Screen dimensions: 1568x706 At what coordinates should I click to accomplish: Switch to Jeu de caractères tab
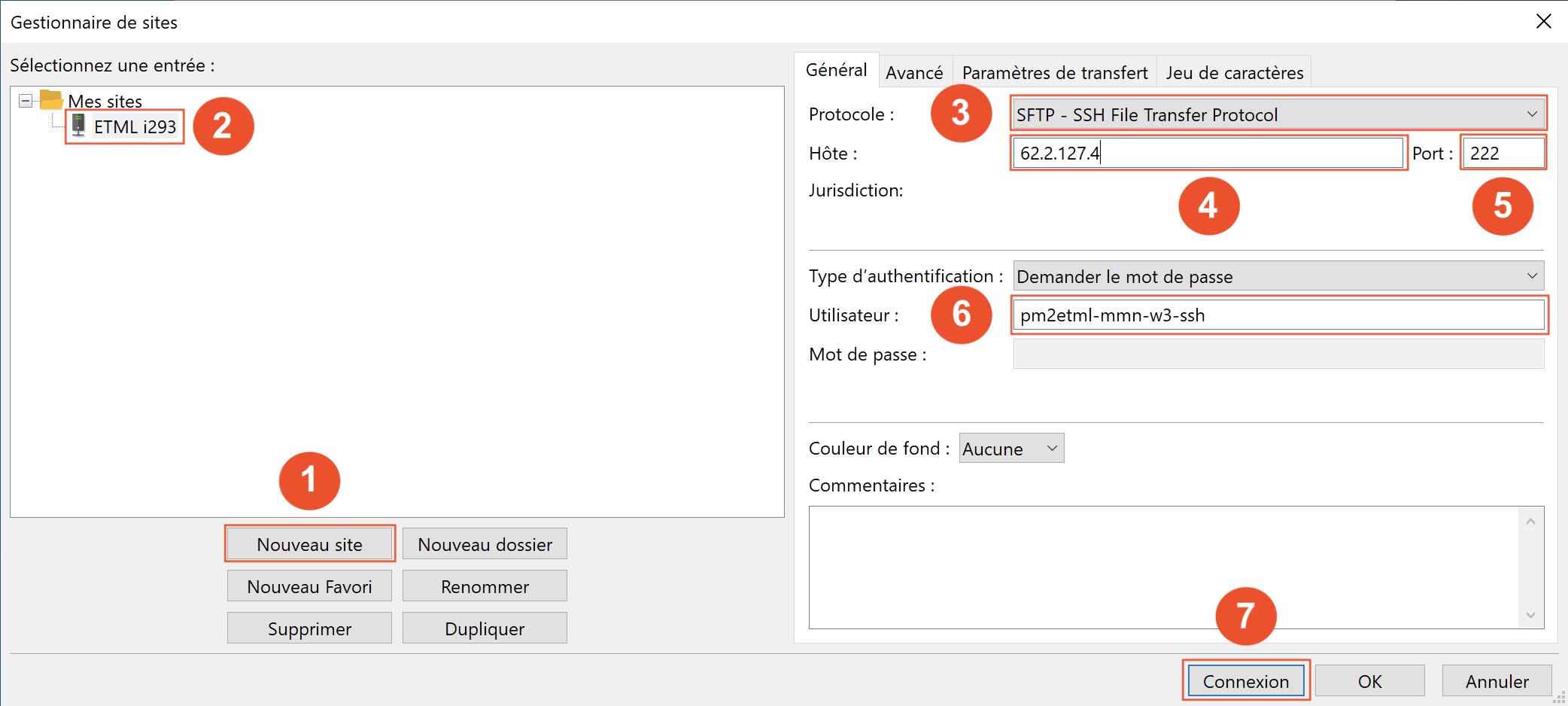pos(1234,72)
